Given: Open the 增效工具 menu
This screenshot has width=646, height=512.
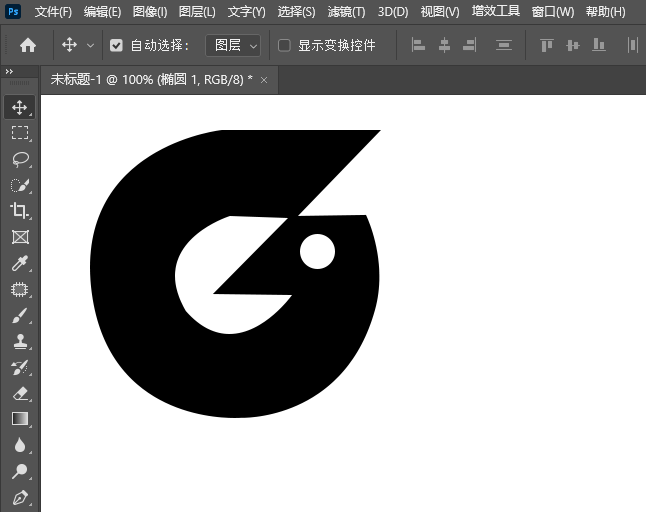Looking at the screenshot, I should point(496,11).
